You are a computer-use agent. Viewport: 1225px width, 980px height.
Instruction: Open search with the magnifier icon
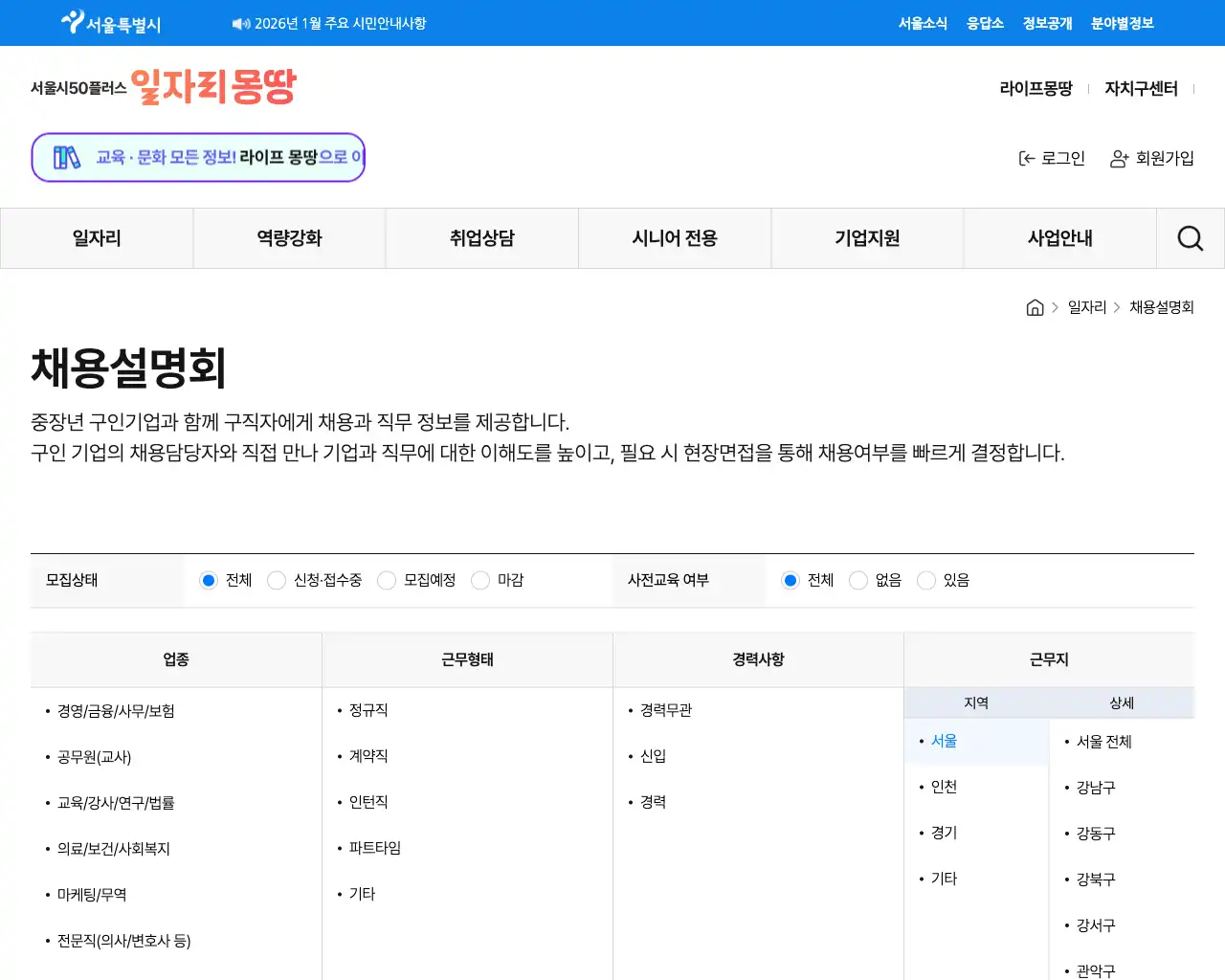tap(1190, 237)
